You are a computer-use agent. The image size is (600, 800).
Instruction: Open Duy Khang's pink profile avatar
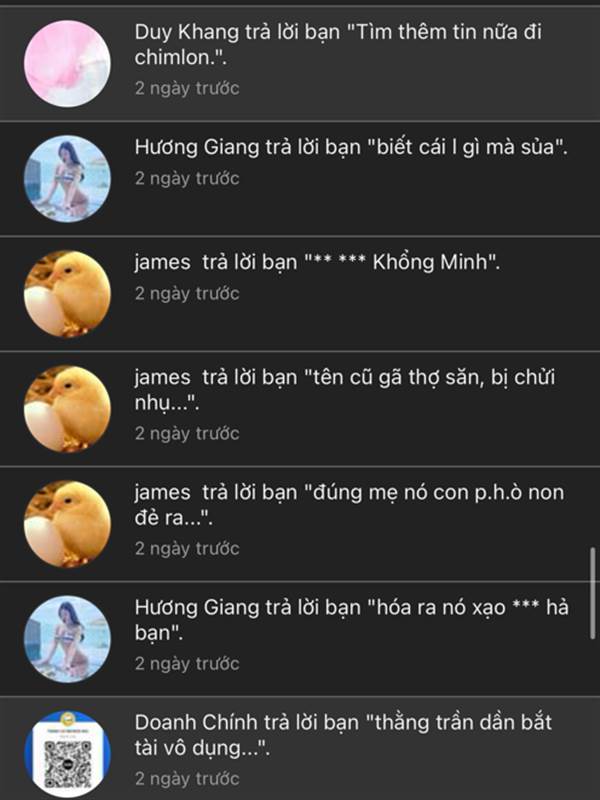pos(67,64)
